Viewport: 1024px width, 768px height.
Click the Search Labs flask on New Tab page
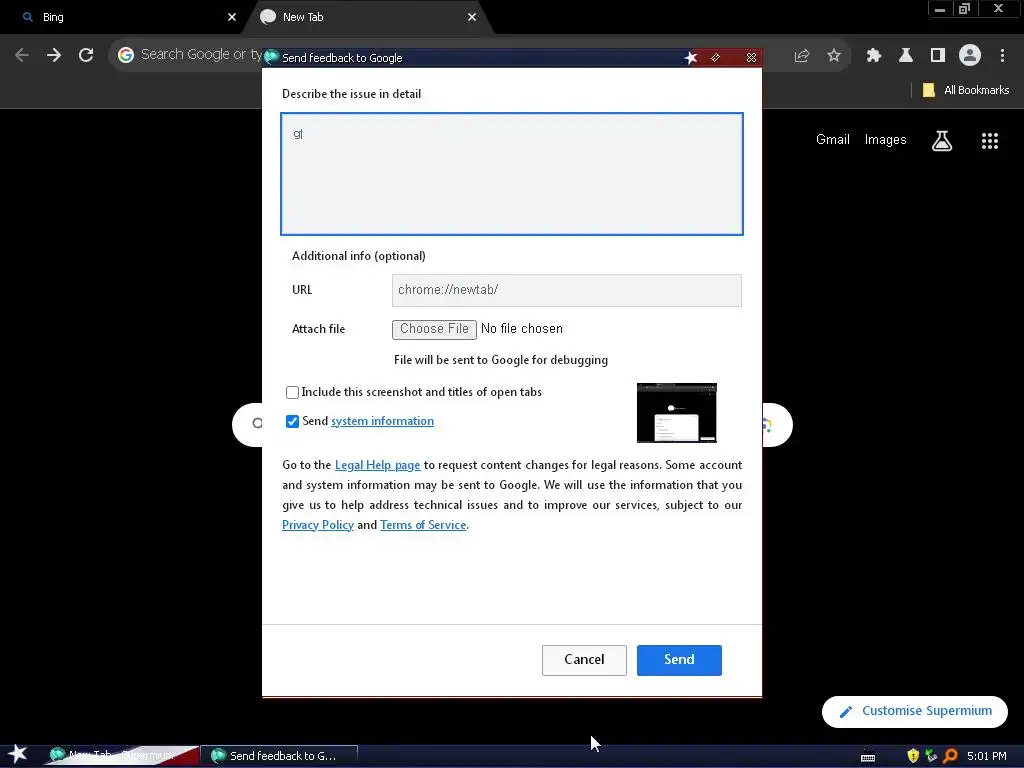pyautogui.click(x=942, y=140)
